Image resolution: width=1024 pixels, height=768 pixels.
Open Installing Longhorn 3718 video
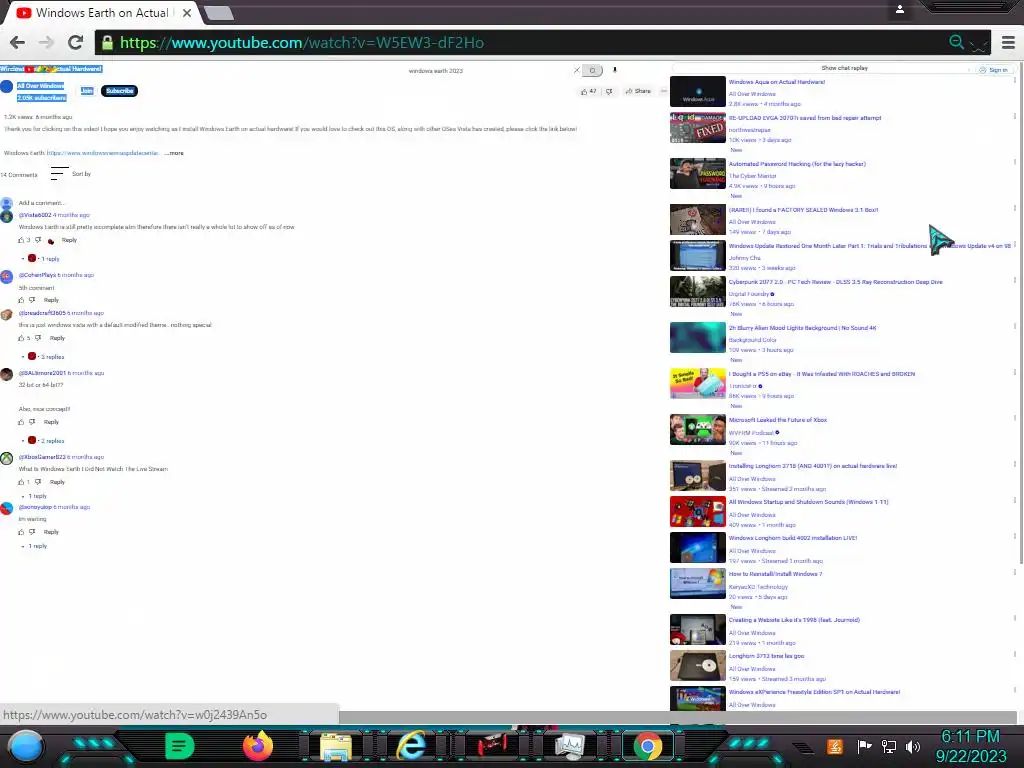click(x=813, y=466)
